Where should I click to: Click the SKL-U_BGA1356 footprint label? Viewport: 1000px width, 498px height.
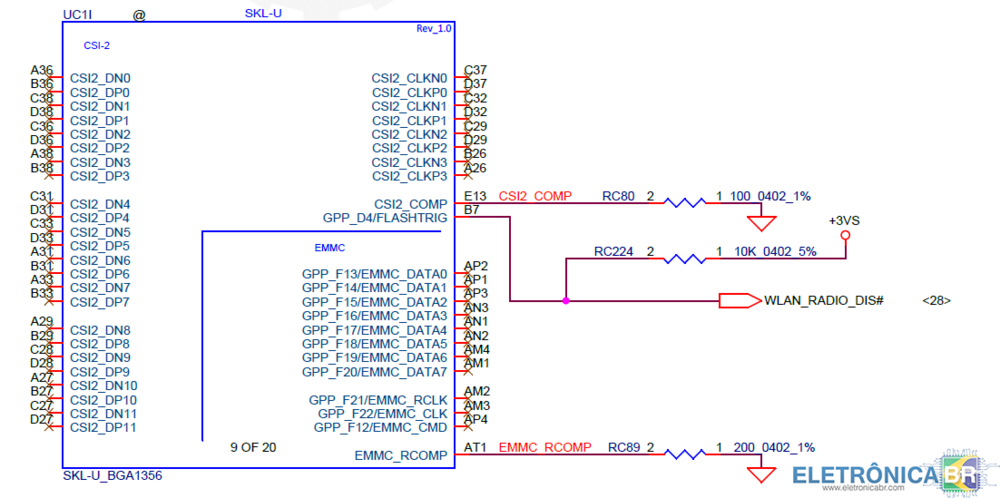[x=111, y=476]
